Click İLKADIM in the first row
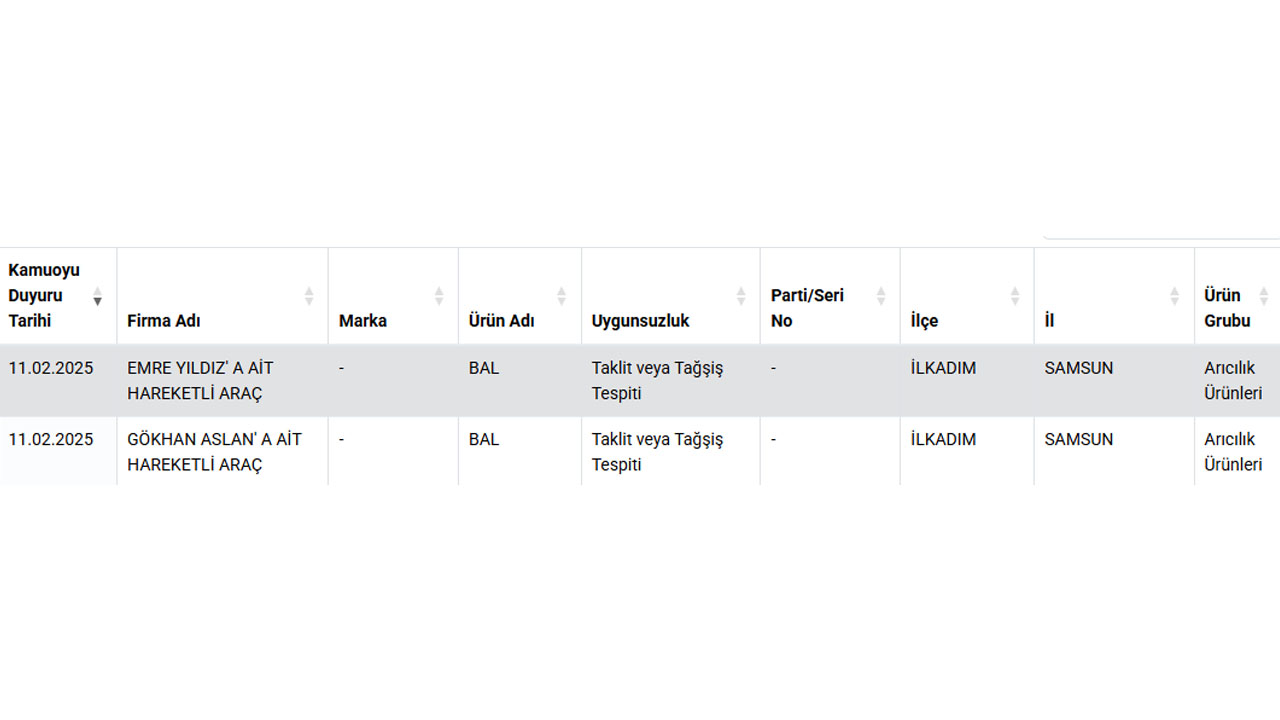The height and width of the screenshot is (720, 1280). pos(943,368)
